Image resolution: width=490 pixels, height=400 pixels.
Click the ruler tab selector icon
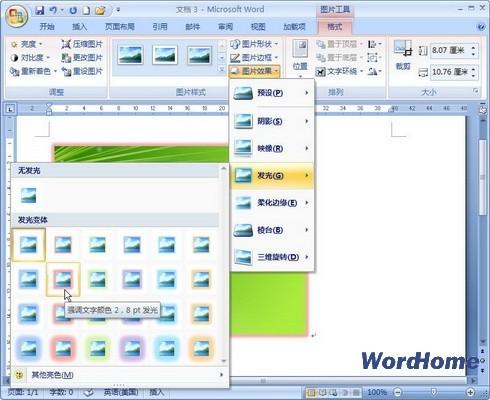[x=10, y=109]
